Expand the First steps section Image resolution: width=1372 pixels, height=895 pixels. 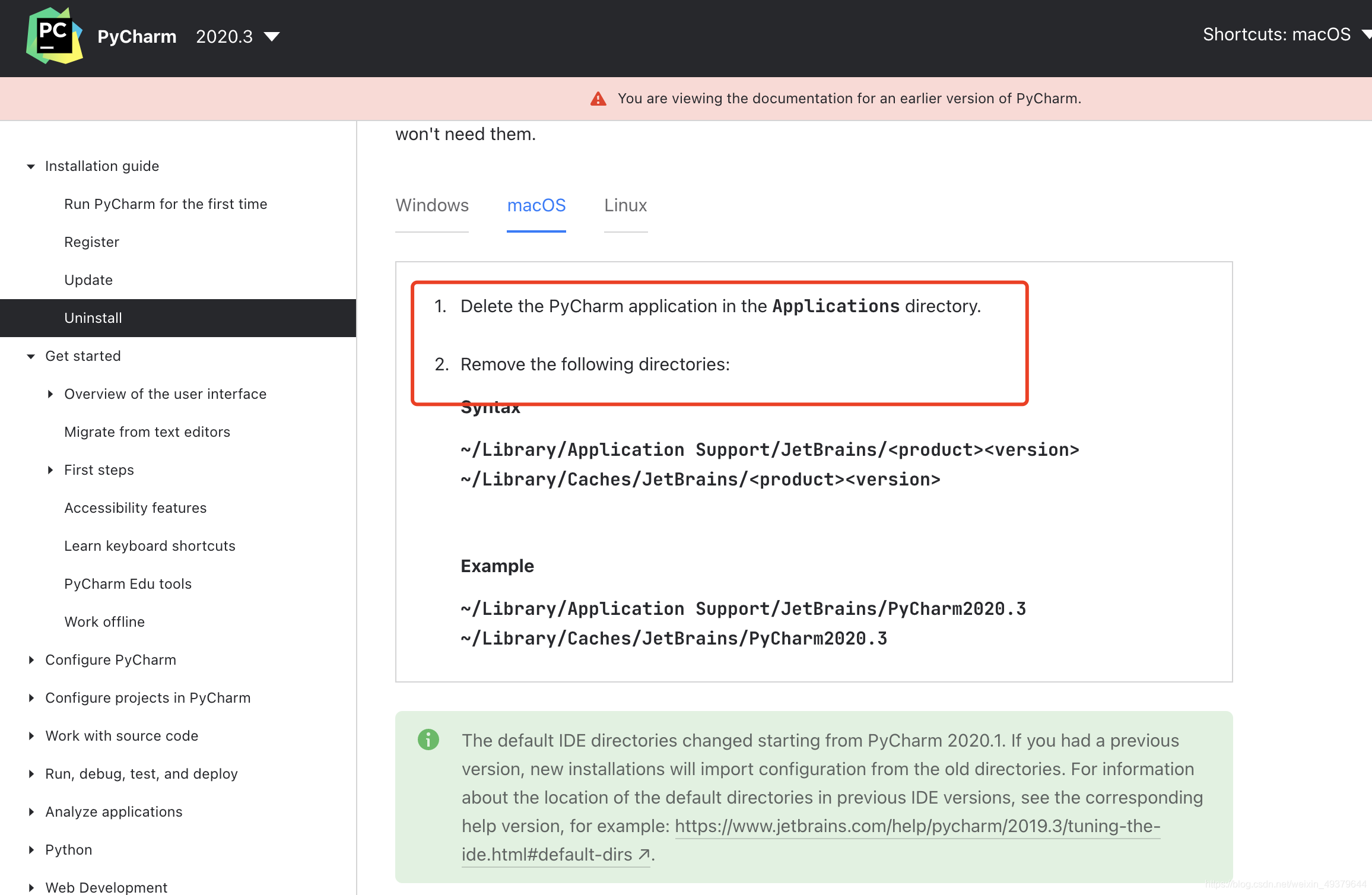[x=50, y=470]
